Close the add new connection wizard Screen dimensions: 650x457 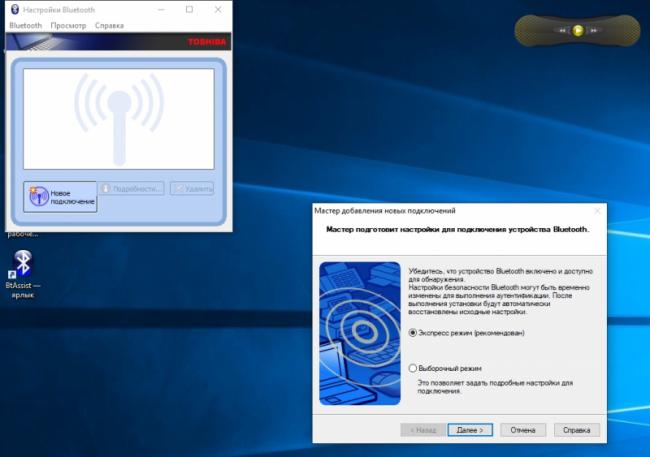tap(597, 211)
